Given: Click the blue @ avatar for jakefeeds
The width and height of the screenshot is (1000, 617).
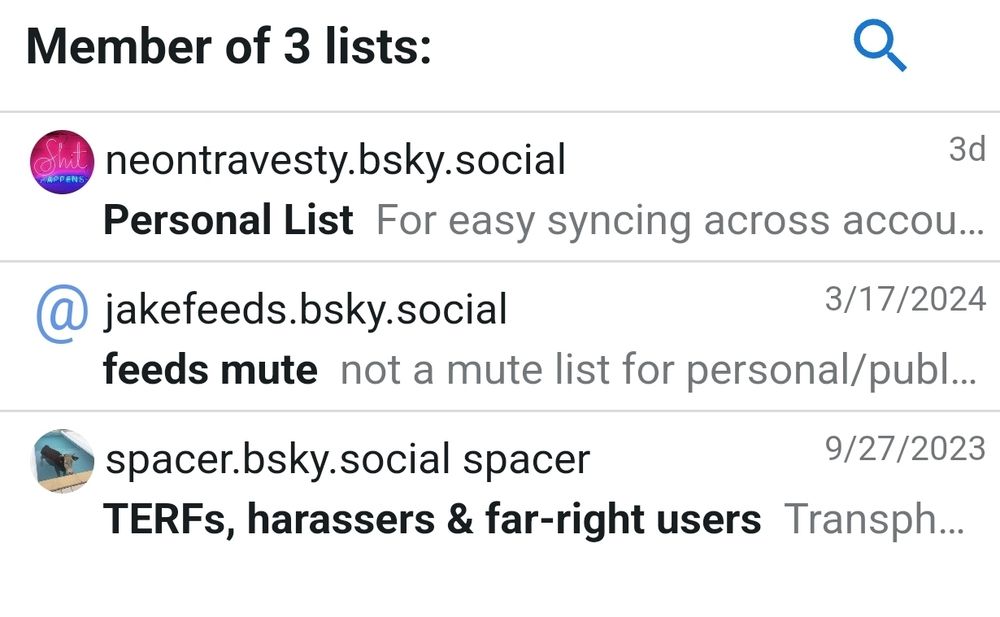Looking at the screenshot, I should pyautogui.click(x=62, y=312).
